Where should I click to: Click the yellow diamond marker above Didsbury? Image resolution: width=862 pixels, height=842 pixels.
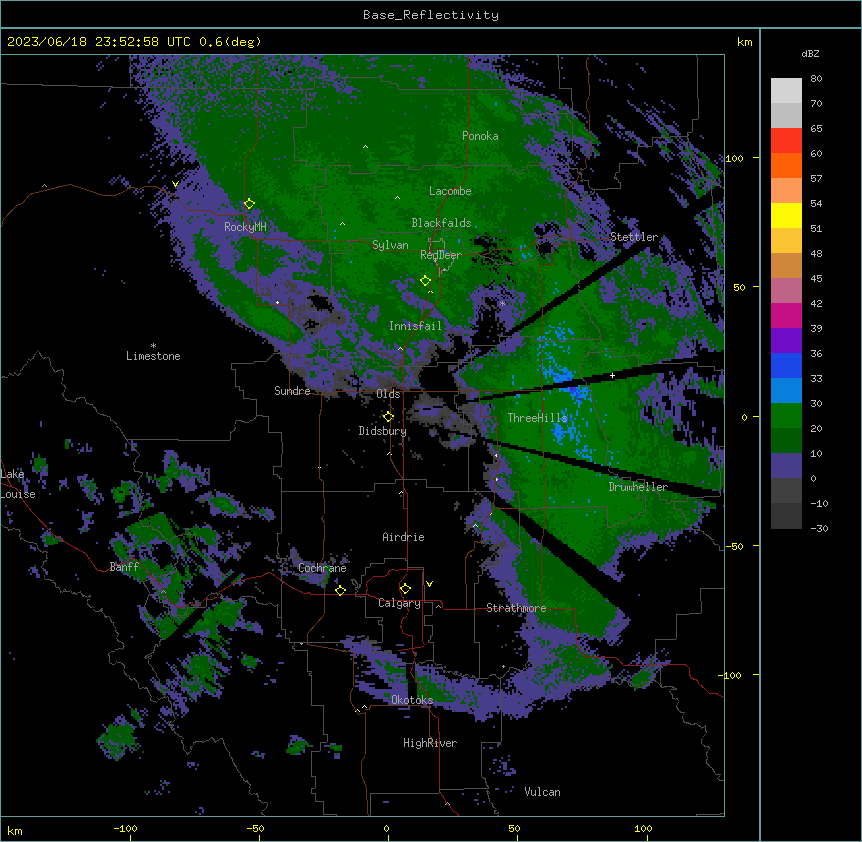click(x=388, y=416)
